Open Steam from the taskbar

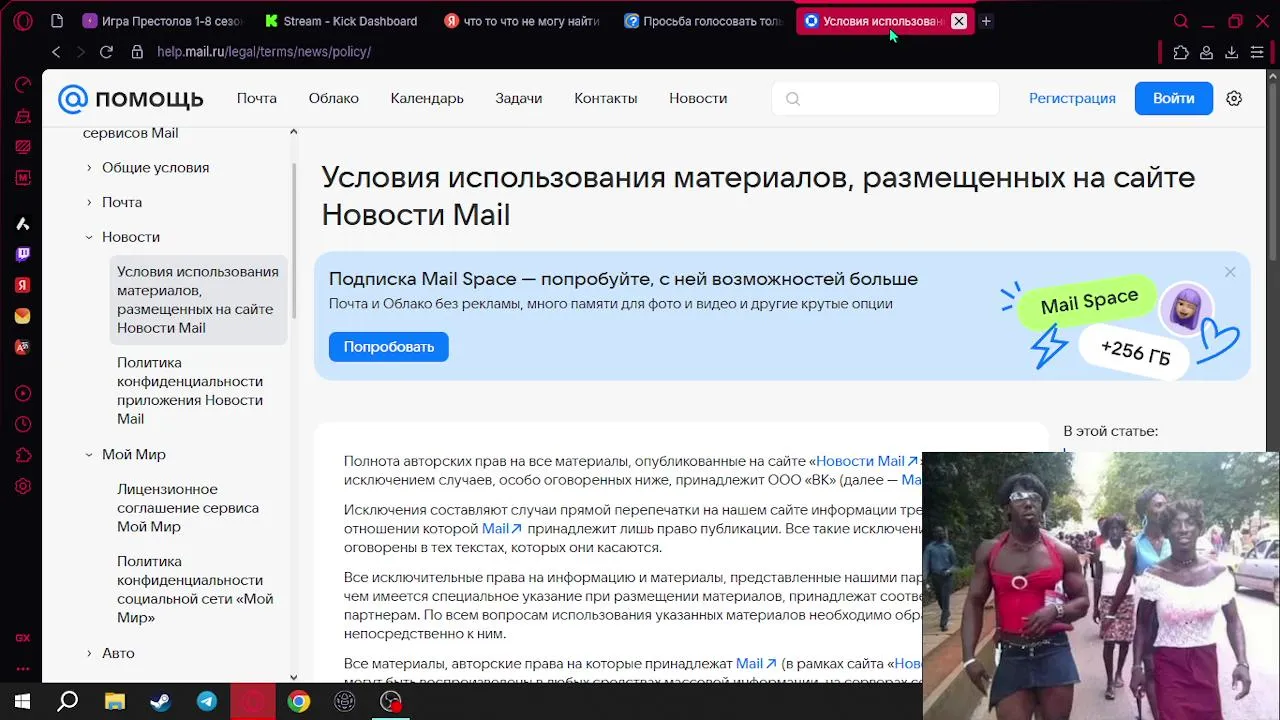coord(160,702)
